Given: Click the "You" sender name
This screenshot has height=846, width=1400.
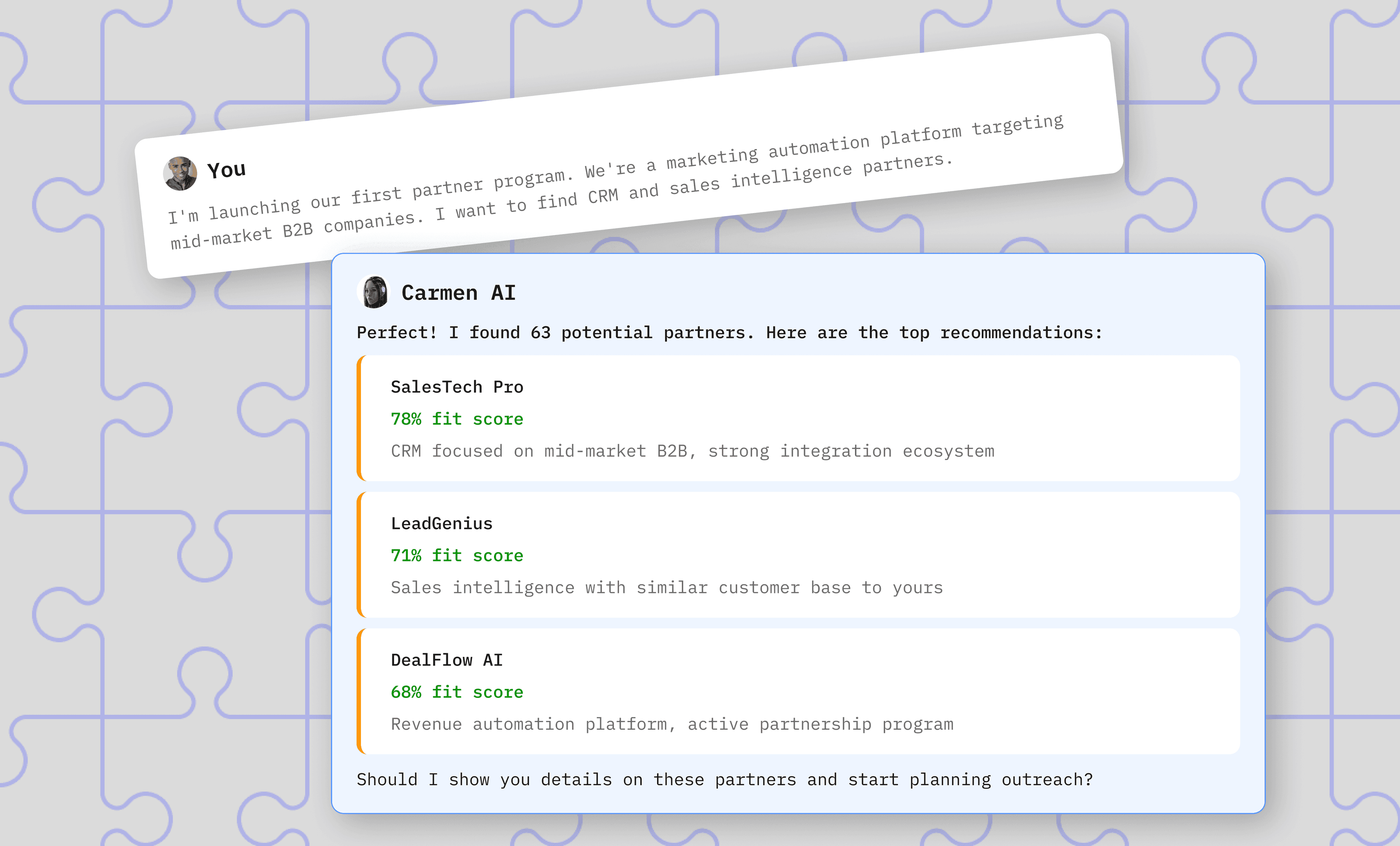Looking at the screenshot, I should 226,170.
